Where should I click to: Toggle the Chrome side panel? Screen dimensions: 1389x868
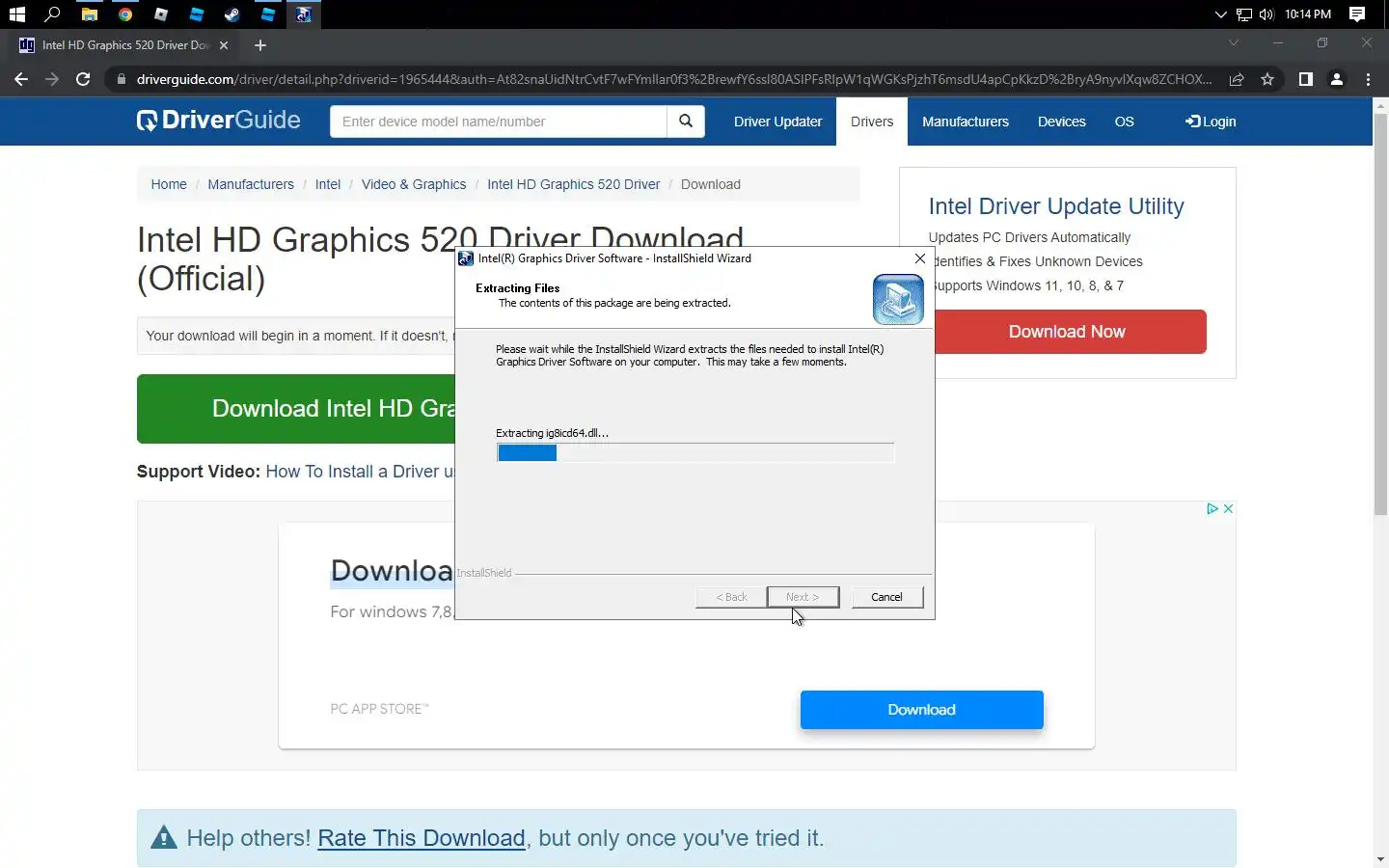1306,79
